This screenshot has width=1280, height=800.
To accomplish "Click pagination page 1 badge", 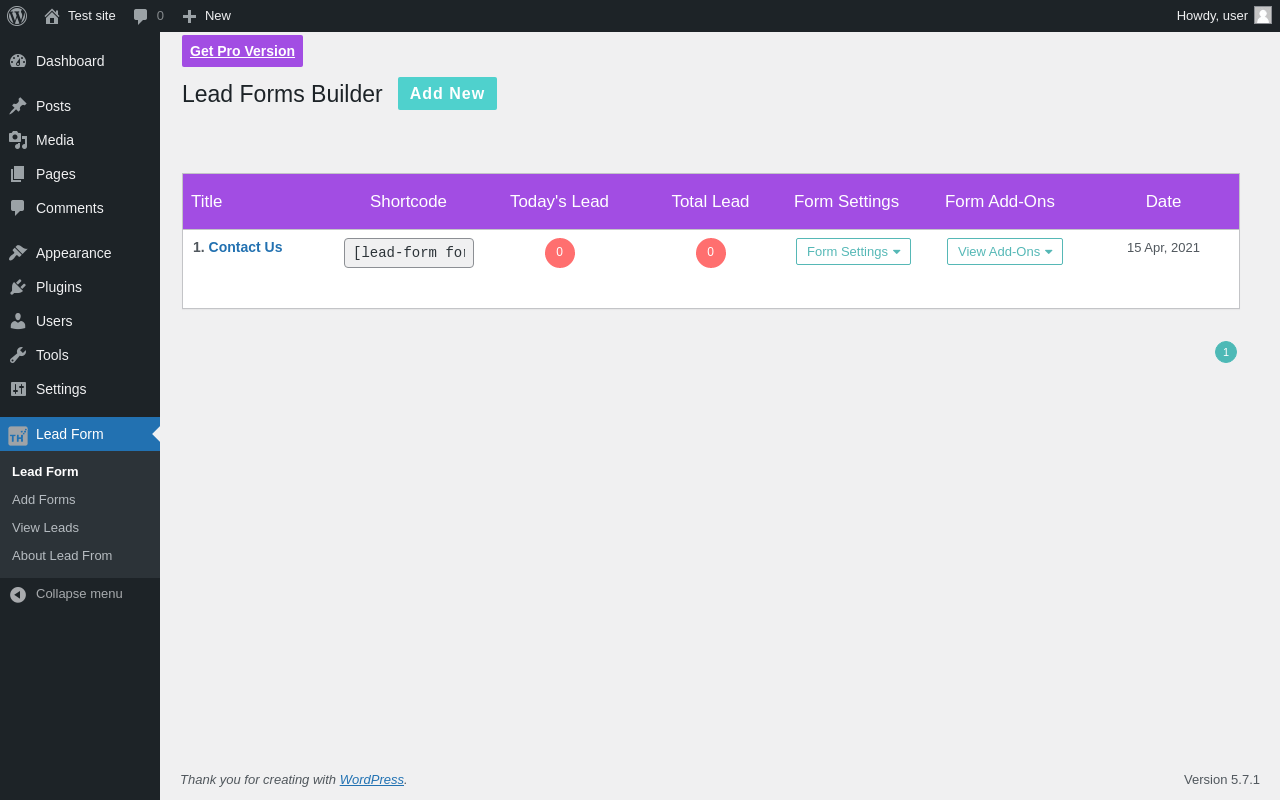I will click(x=1226, y=352).
